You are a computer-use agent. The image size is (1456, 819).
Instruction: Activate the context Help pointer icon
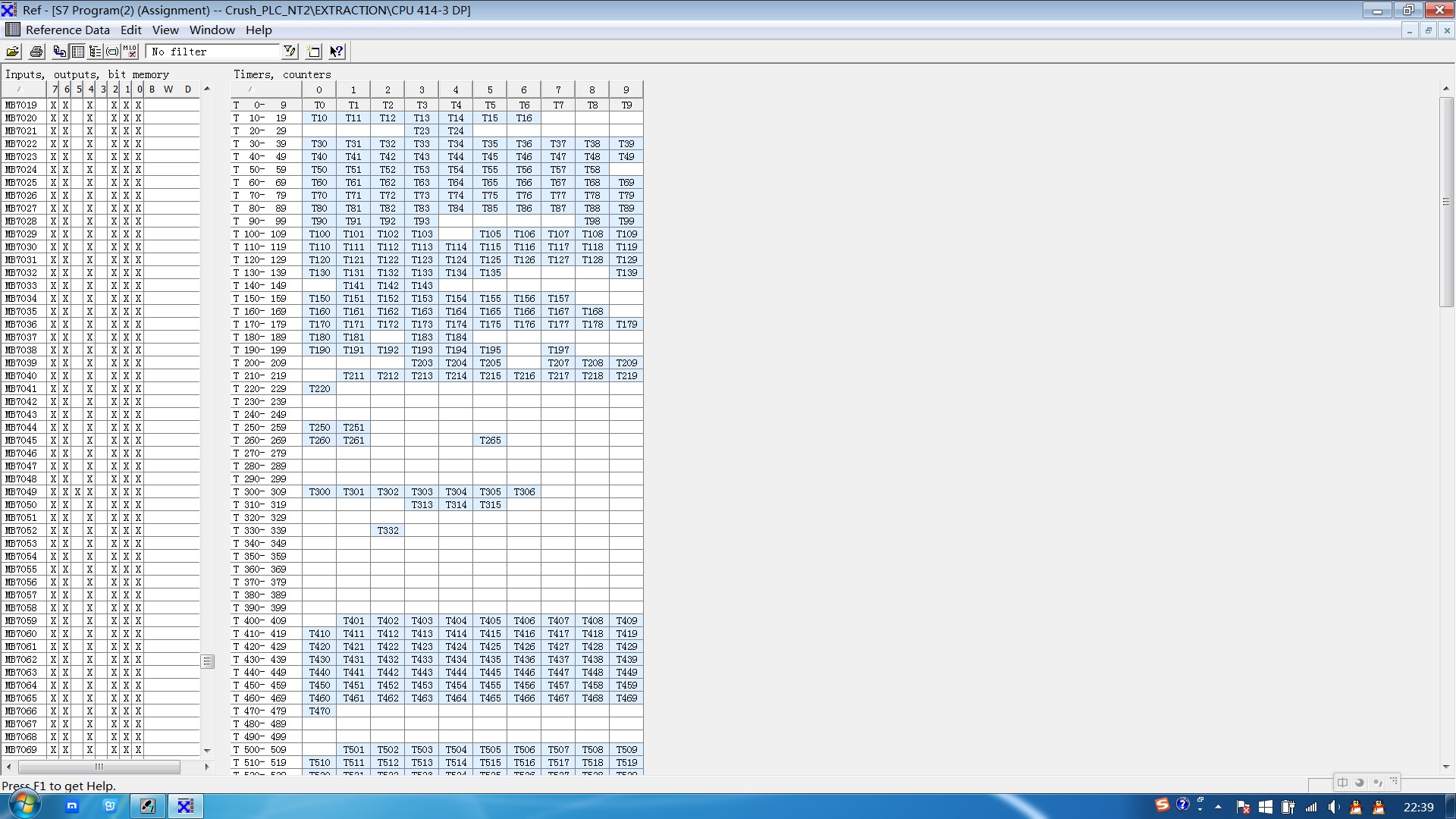pos(337,52)
